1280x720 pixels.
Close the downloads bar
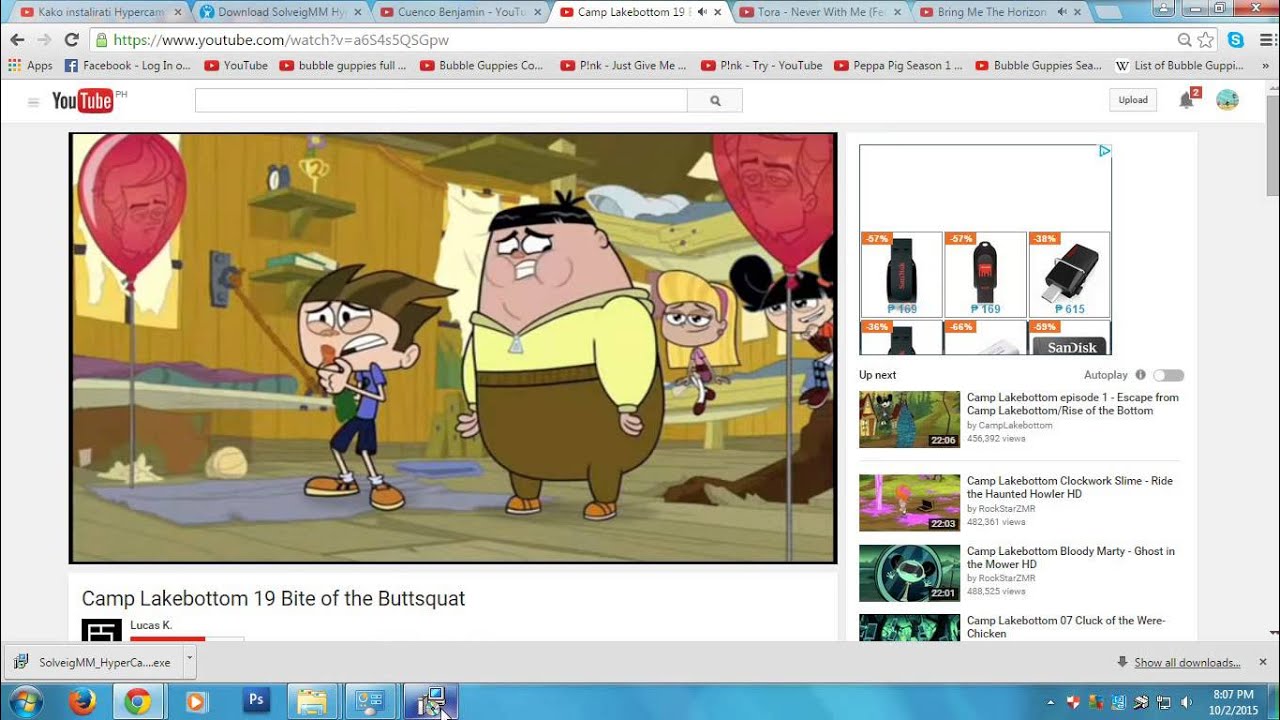click(x=1262, y=662)
